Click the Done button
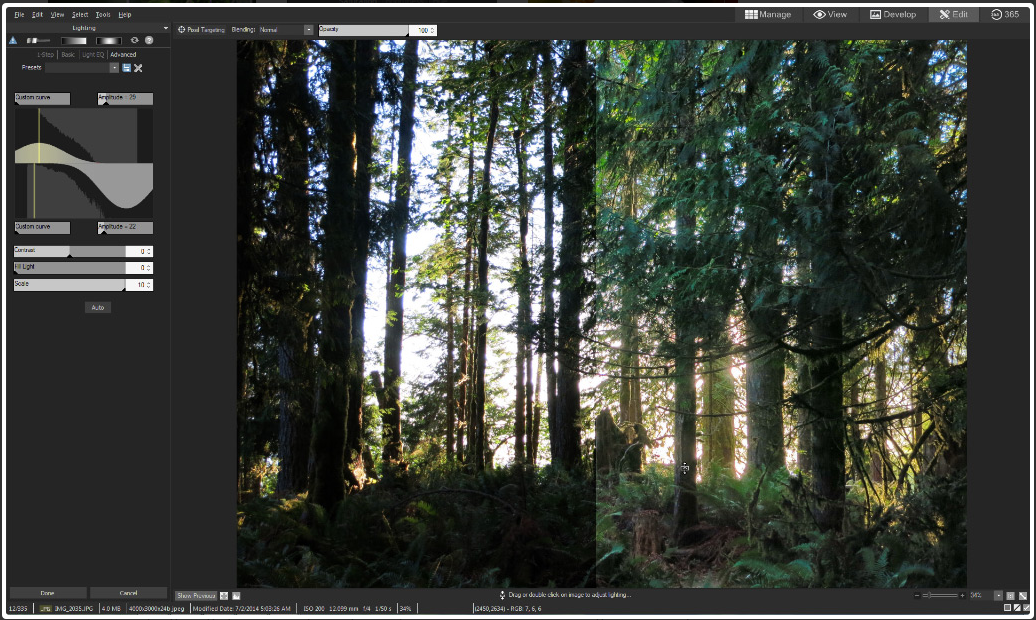The width and height of the screenshot is (1036, 620). tap(48, 593)
